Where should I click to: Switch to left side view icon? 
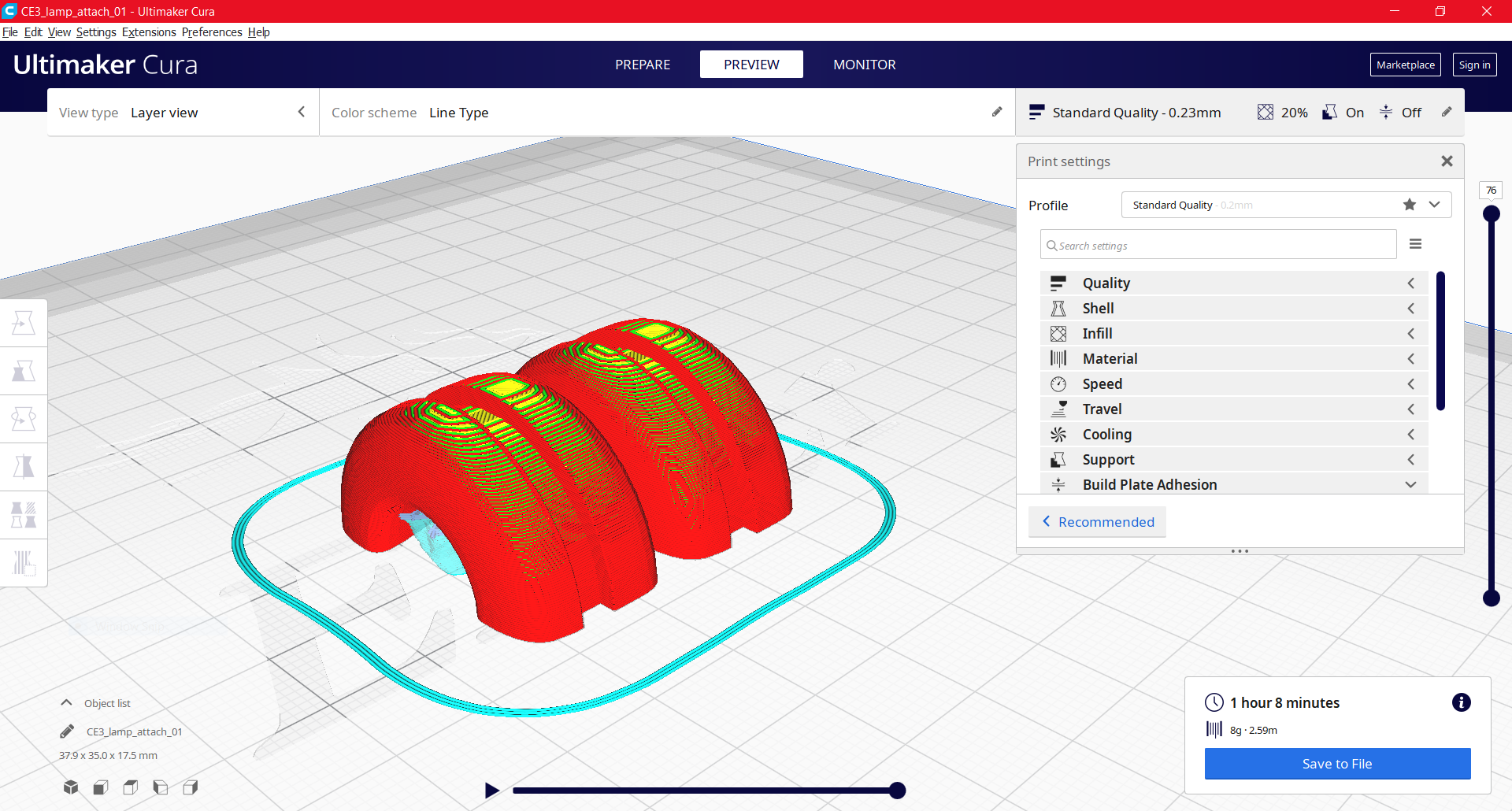[161, 787]
